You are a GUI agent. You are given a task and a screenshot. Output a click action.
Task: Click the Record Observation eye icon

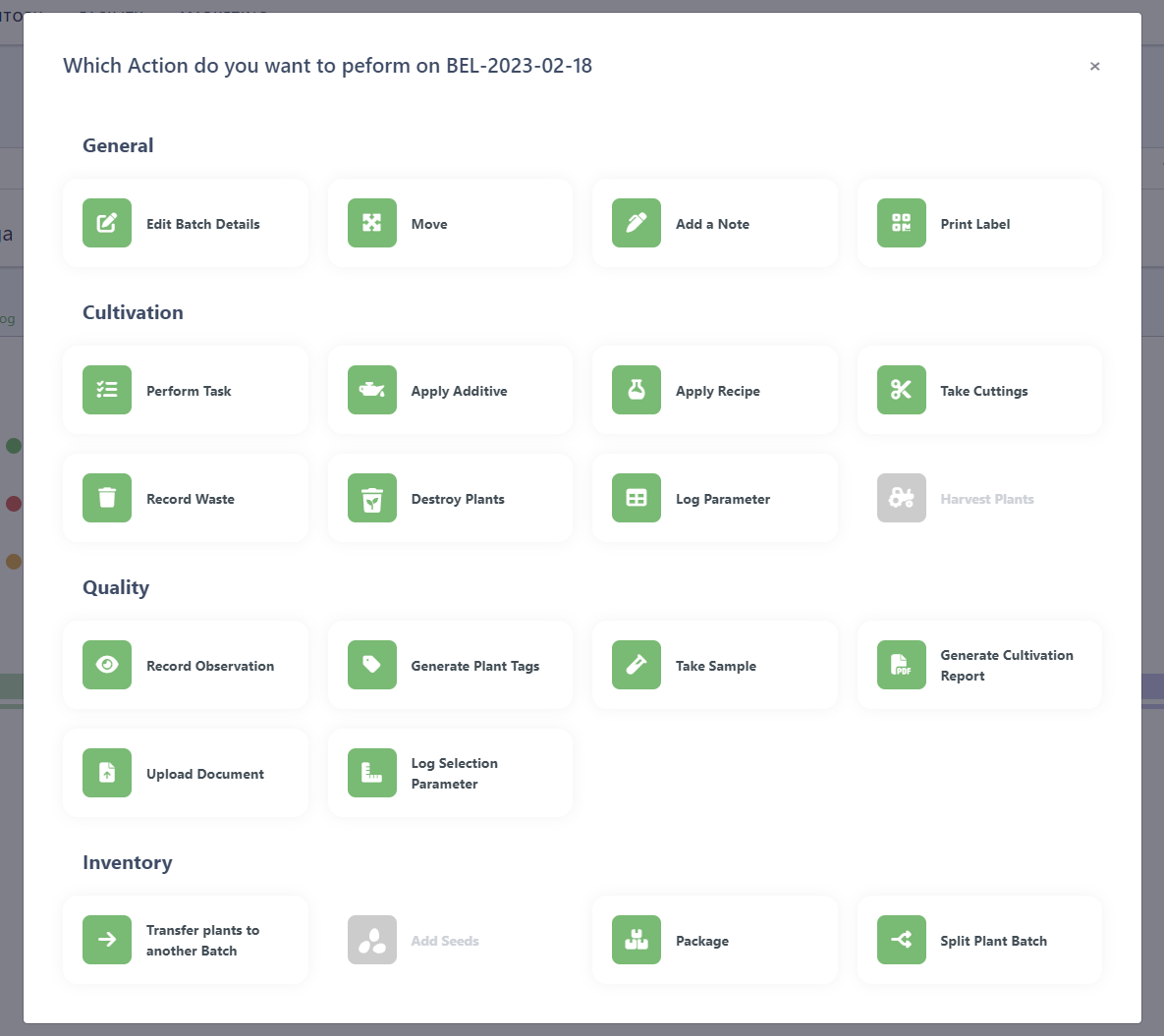(x=107, y=665)
